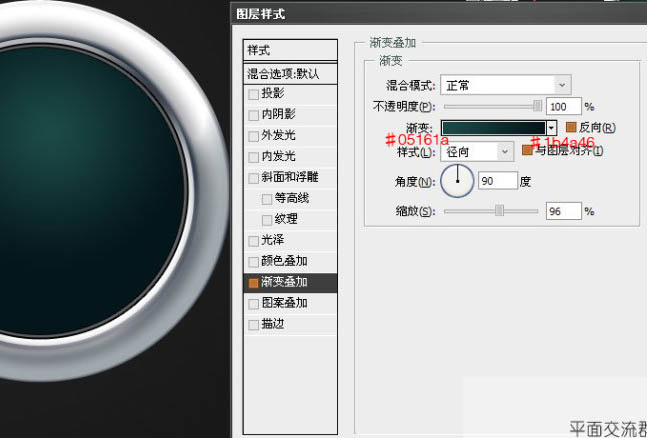Image resolution: width=647 pixels, height=438 pixels.
Task: Tick the 外发光 outer glow checkbox
Action: click(253, 136)
